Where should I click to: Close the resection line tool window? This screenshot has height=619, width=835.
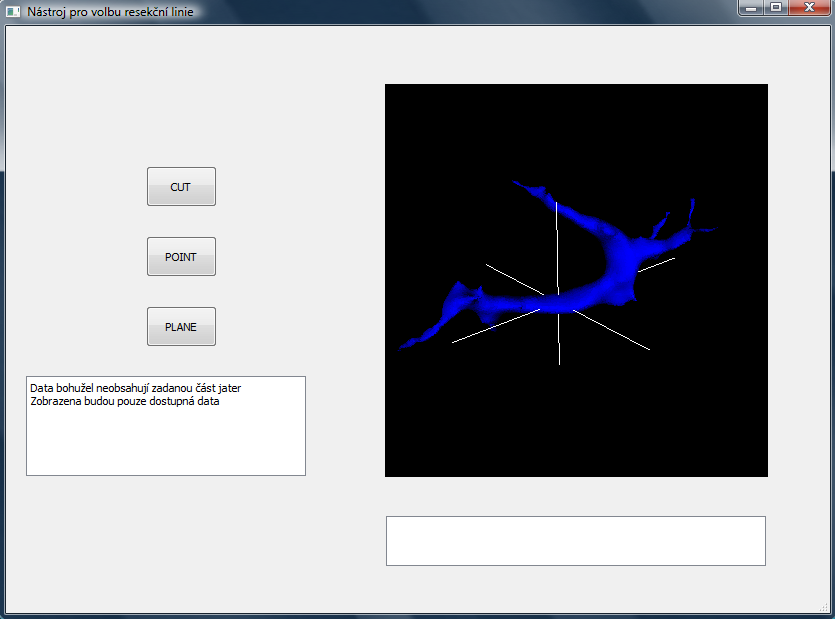[x=809, y=7]
